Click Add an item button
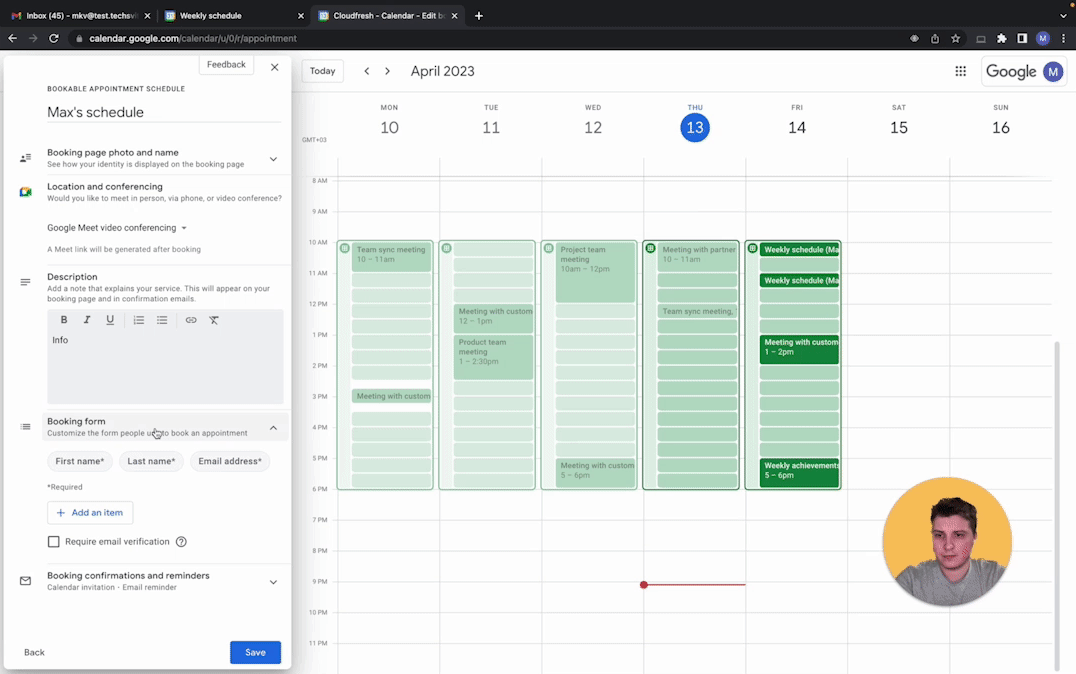The width and height of the screenshot is (1076, 674). pyautogui.click(x=90, y=513)
